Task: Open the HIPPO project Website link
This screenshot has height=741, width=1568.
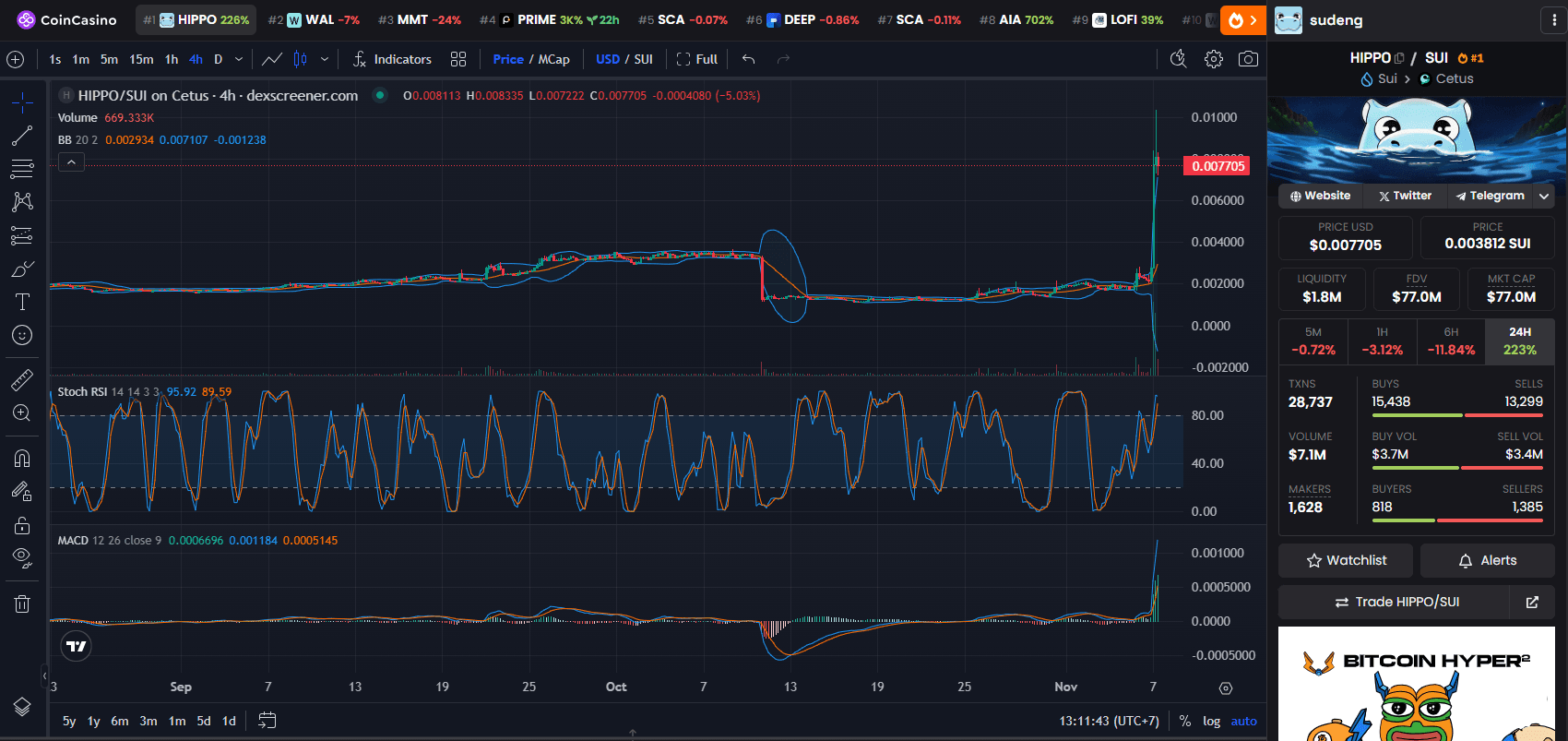Action: [1320, 196]
